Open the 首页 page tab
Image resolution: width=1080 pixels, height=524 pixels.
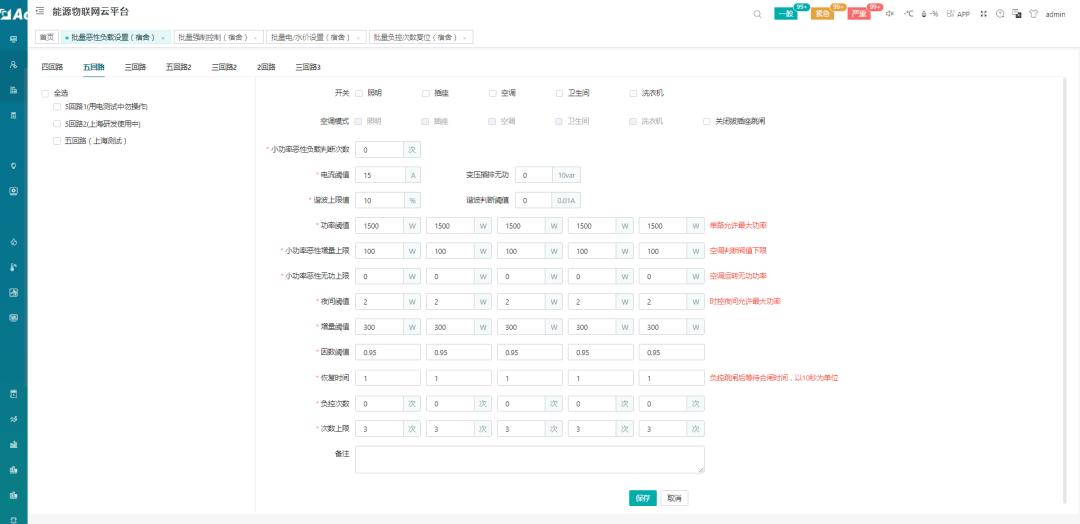(47, 37)
